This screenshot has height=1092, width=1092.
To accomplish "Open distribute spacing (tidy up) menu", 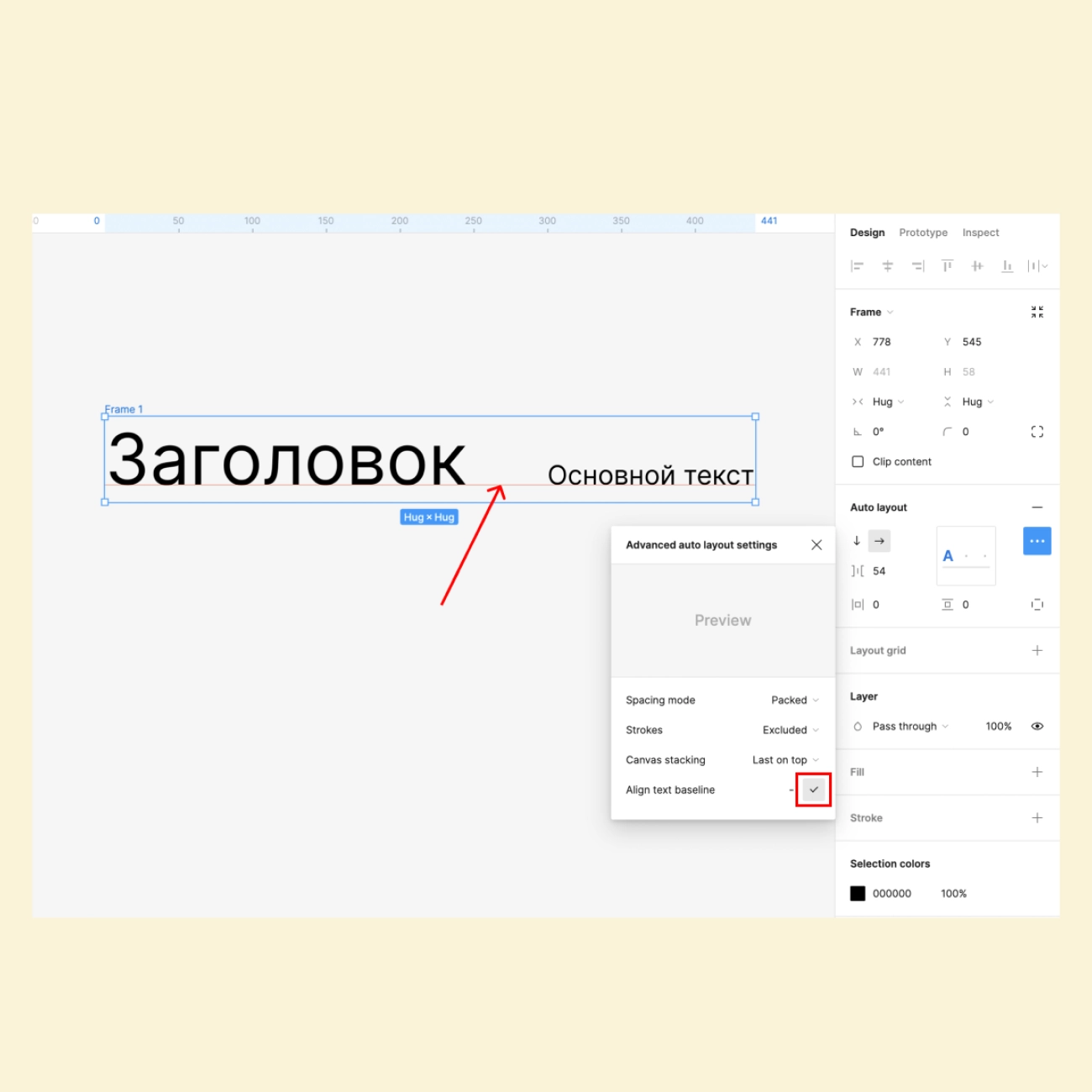I will (1038, 266).
